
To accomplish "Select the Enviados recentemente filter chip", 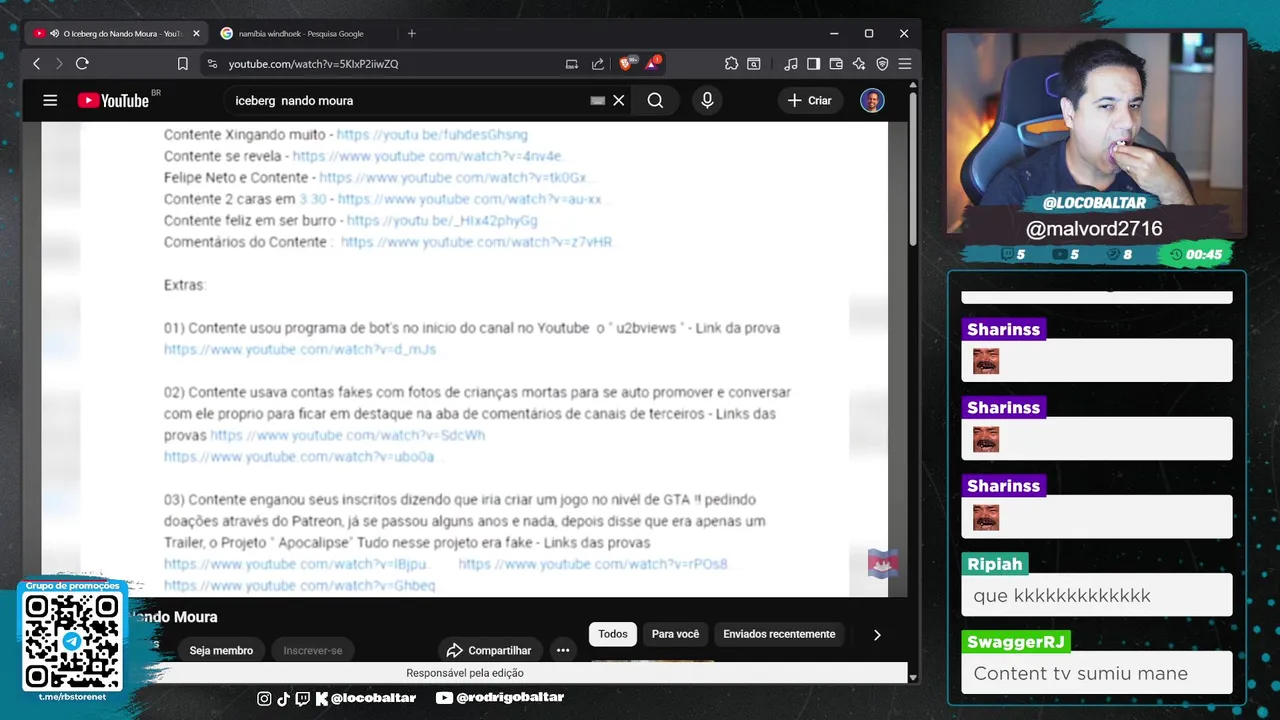I will click(x=779, y=634).
